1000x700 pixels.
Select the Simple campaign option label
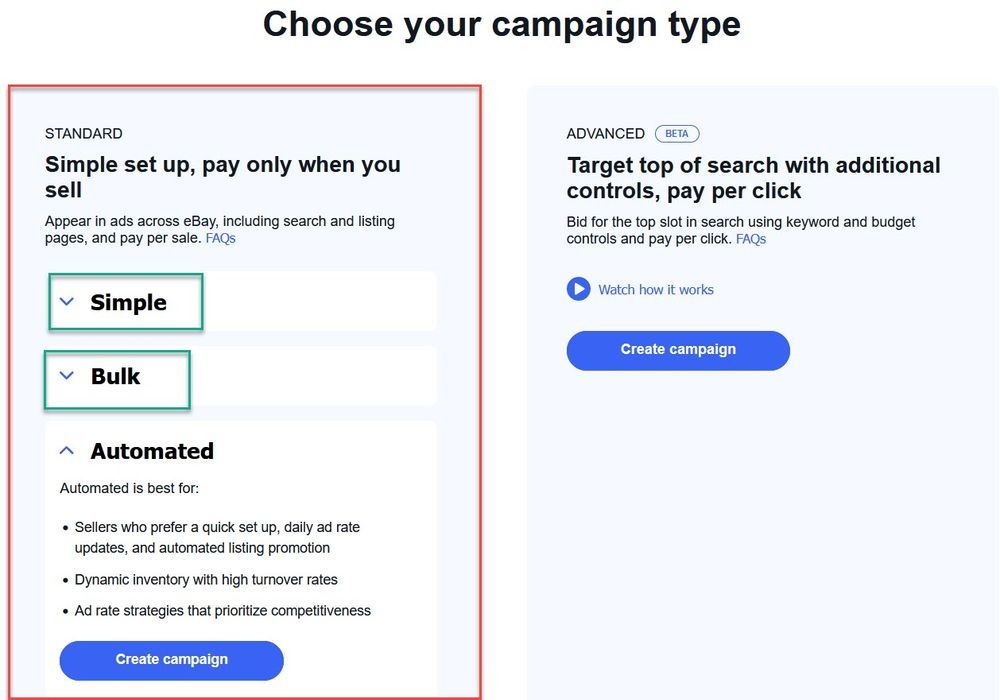click(128, 302)
